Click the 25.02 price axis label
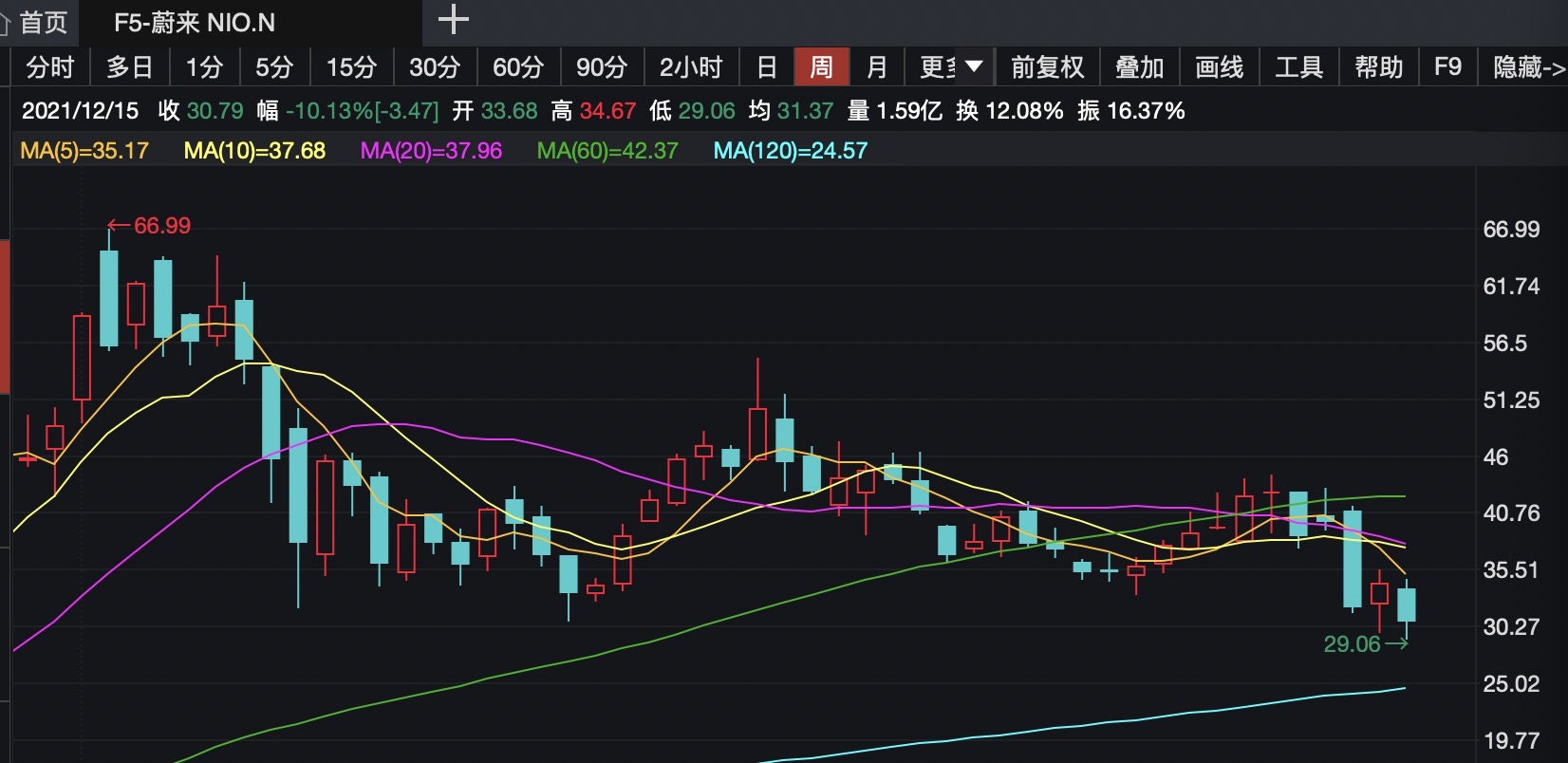The image size is (1568, 763). point(1511,684)
